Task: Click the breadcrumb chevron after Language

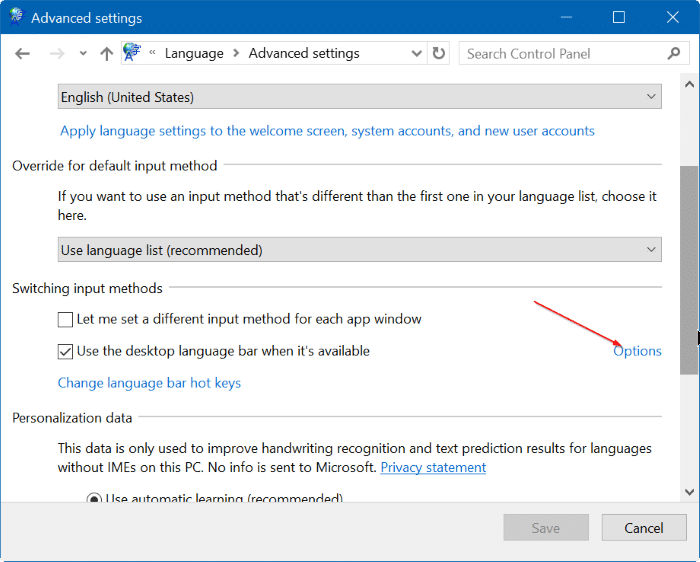Action: 237,54
